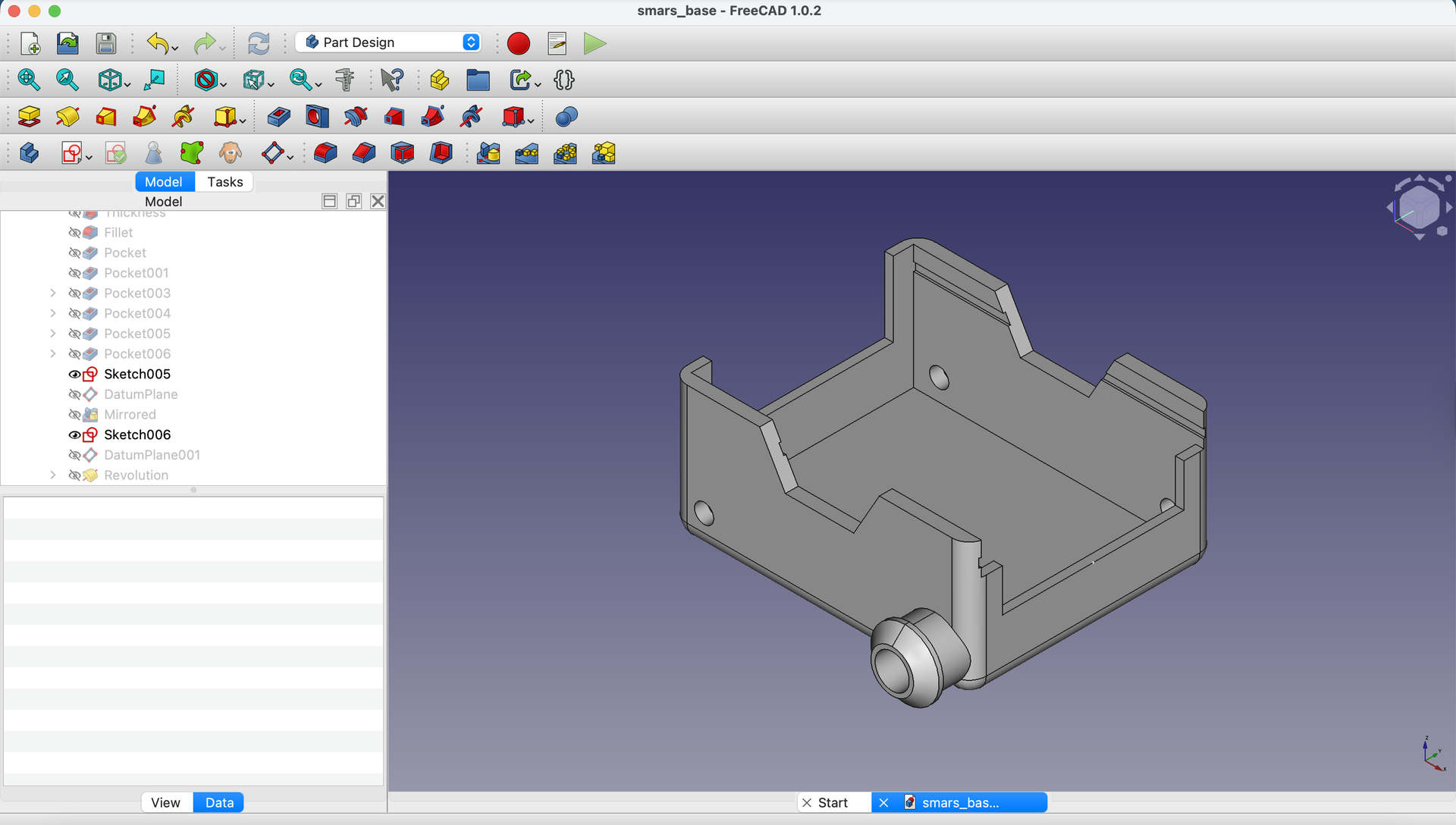Viewport: 1456px width, 825px height.
Task: Show Pocket001 via its eye icon
Action: pyautogui.click(x=74, y=273)
